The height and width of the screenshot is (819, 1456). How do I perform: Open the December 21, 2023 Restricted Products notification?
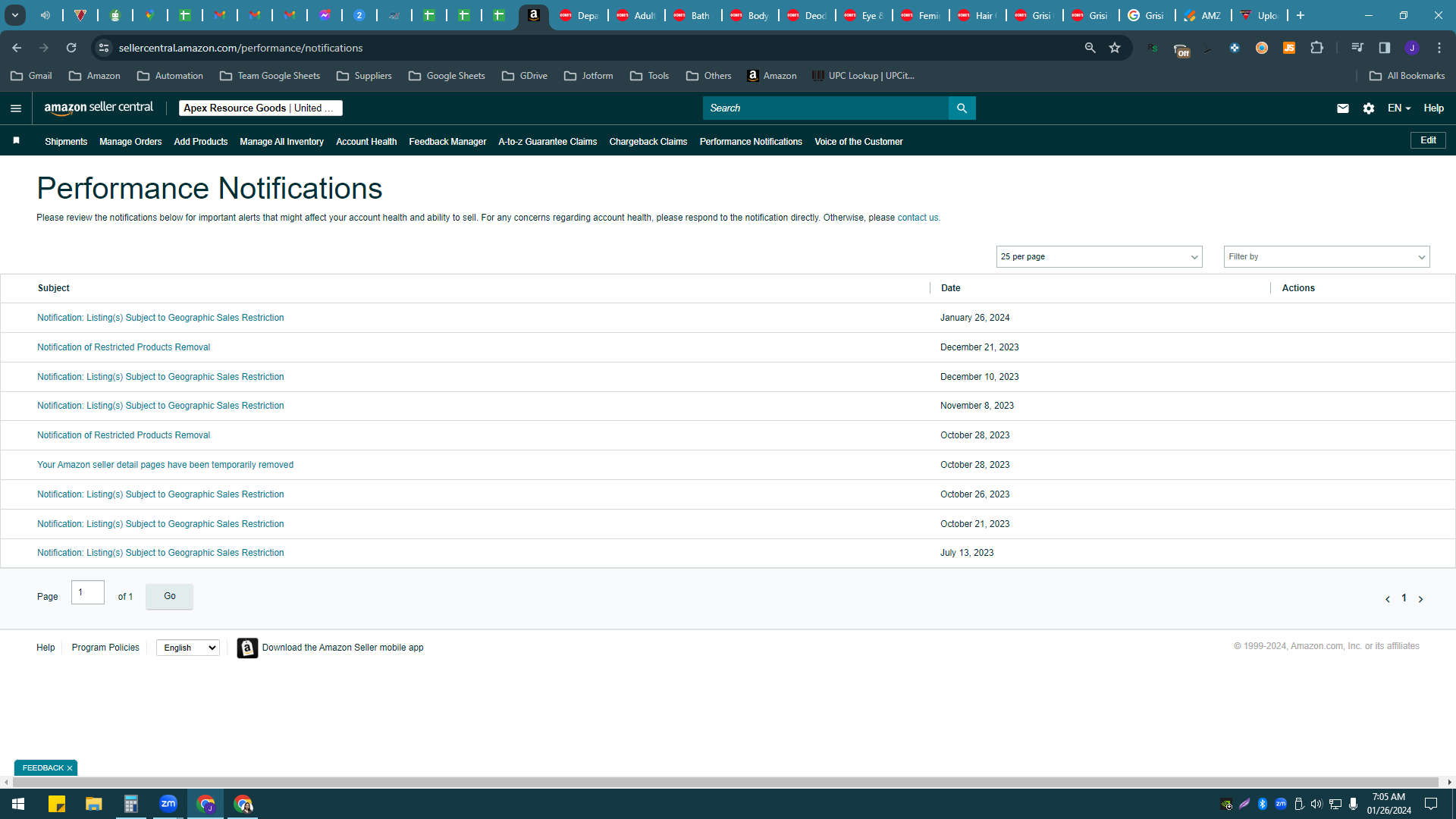point(124,347)
